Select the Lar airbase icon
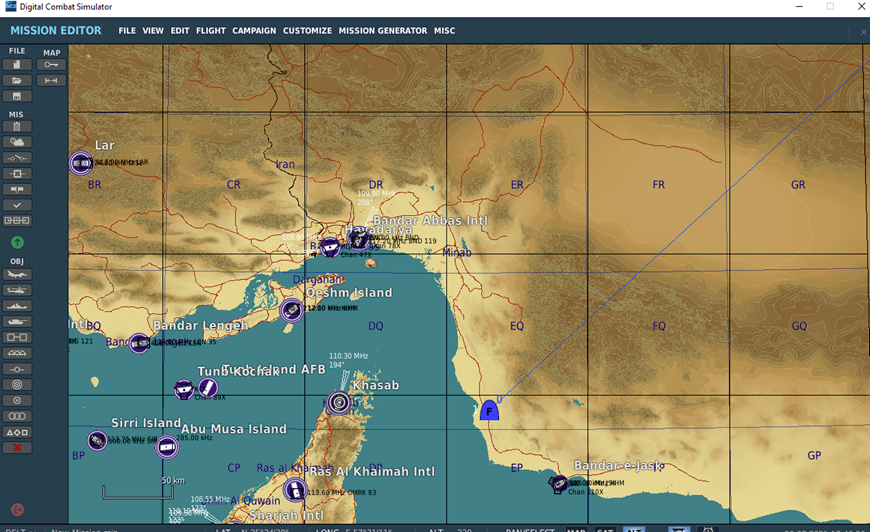Viewport: 870px width, 532px height. click(x=81, y=163)
